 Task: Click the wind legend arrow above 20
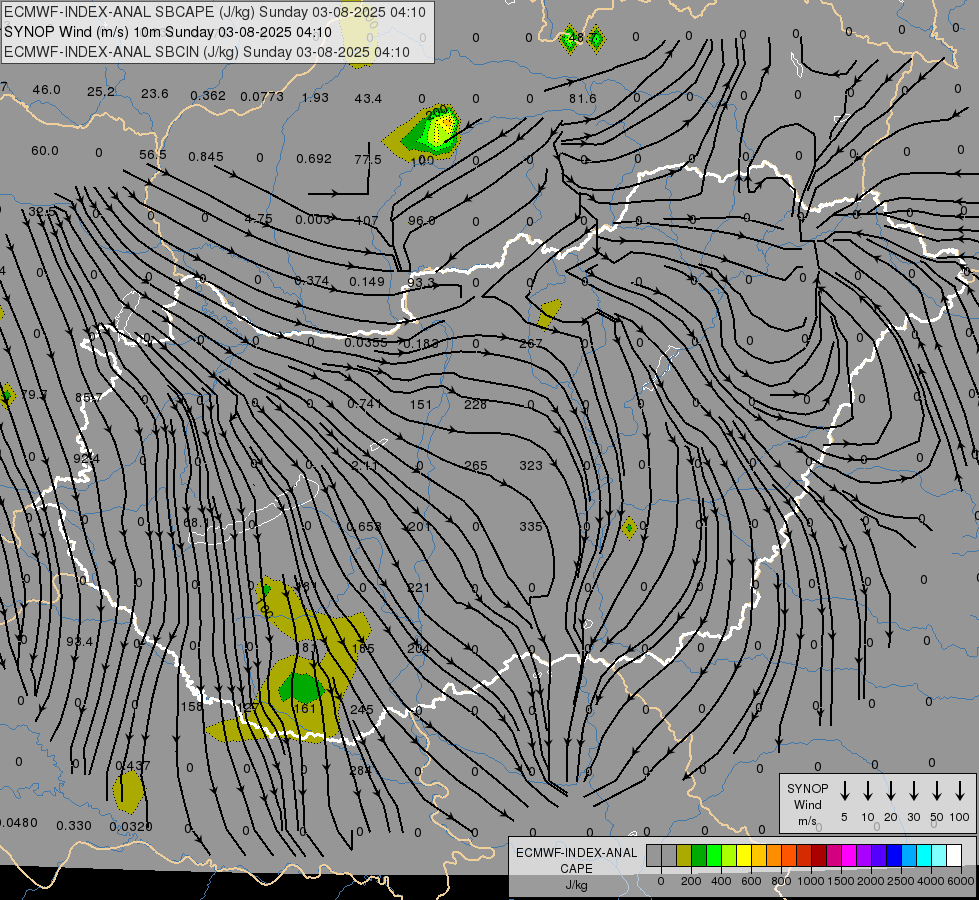click(891, 791)
